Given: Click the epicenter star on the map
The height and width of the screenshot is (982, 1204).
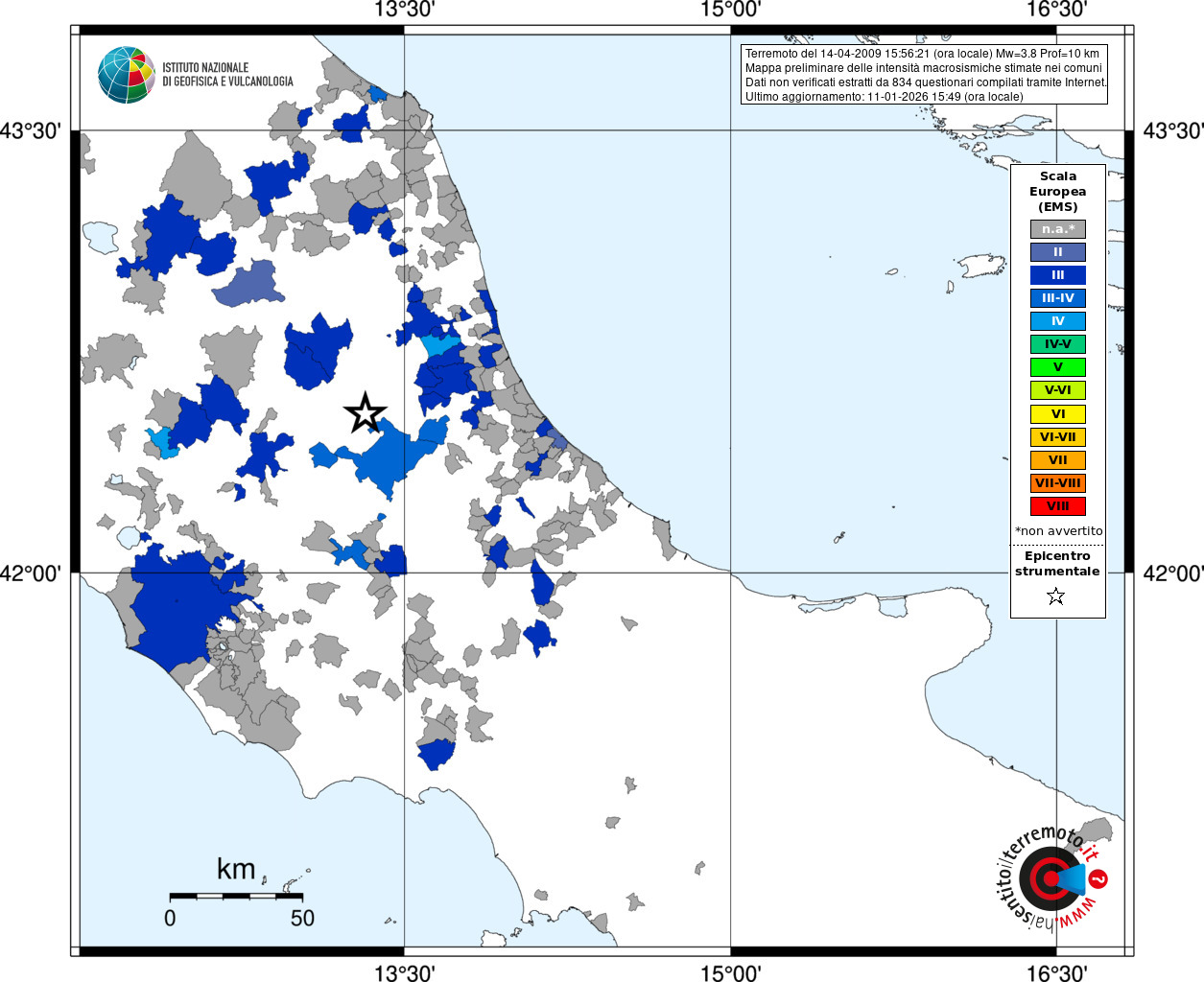Looking at the screenshot, I should click(x=365, y=412).
